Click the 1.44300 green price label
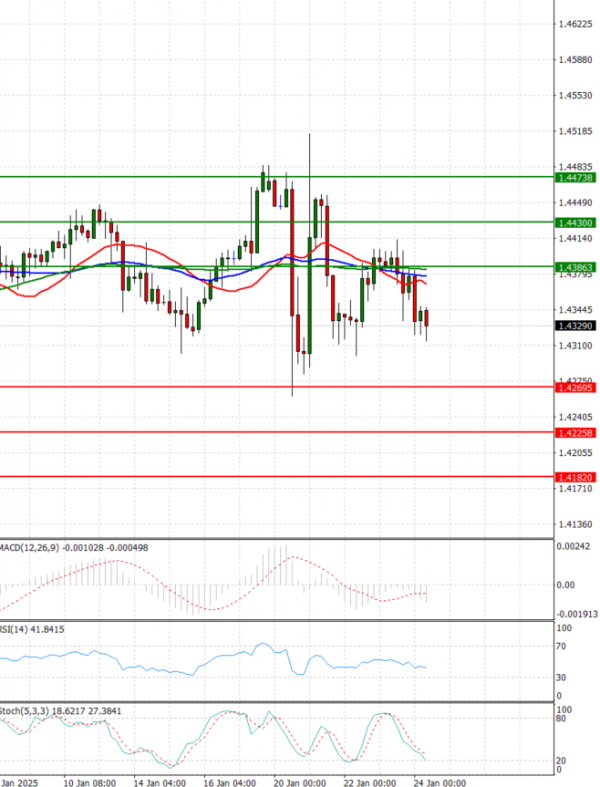The image size is (600, 787). tap(575, 222)
